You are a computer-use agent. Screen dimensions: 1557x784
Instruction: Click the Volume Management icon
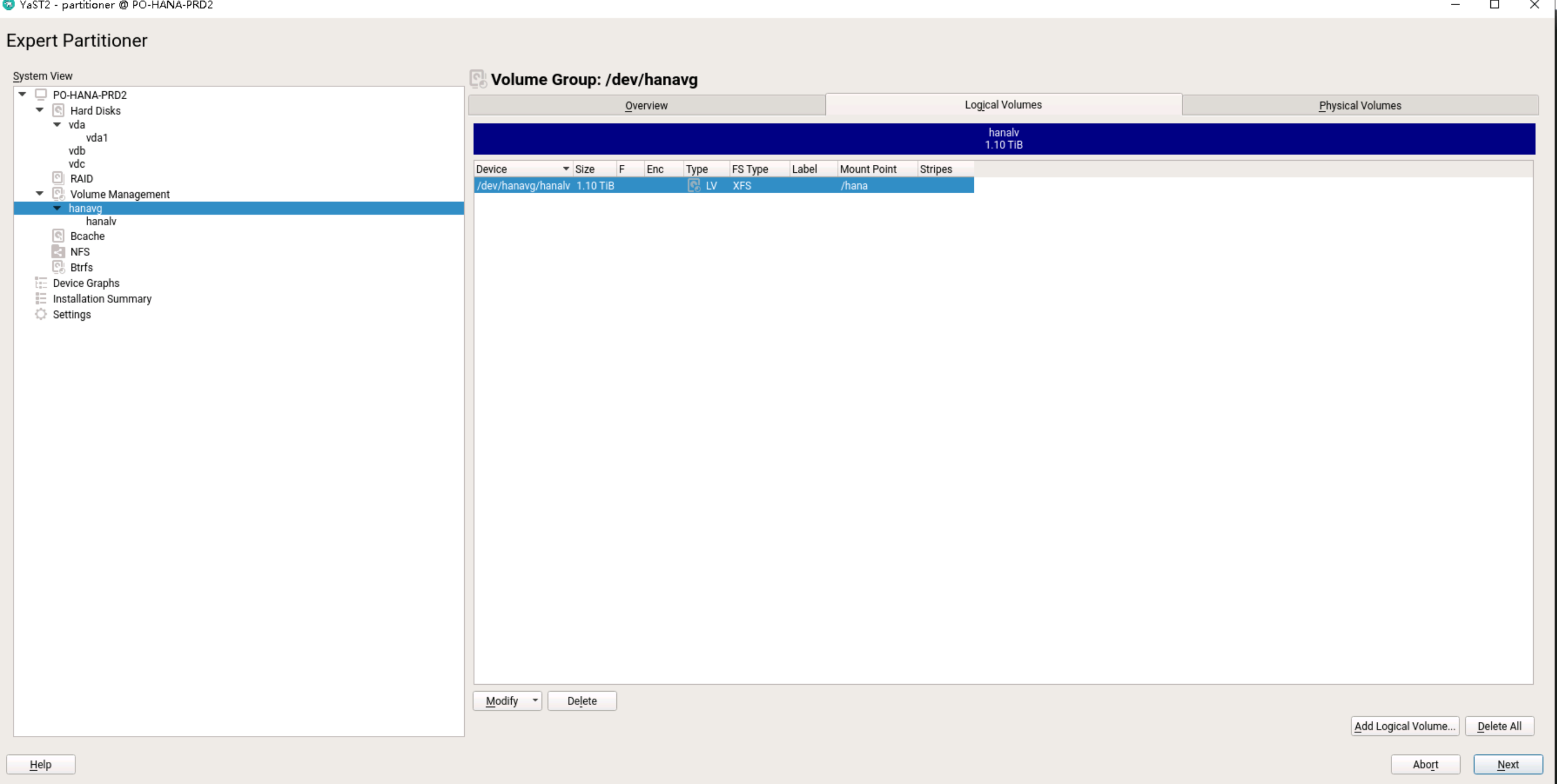tap(58, 194)
